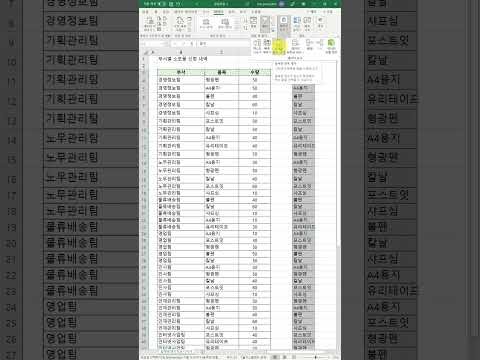
Task: Select the active Data (데이터) tab
Action: pos(219,12)
